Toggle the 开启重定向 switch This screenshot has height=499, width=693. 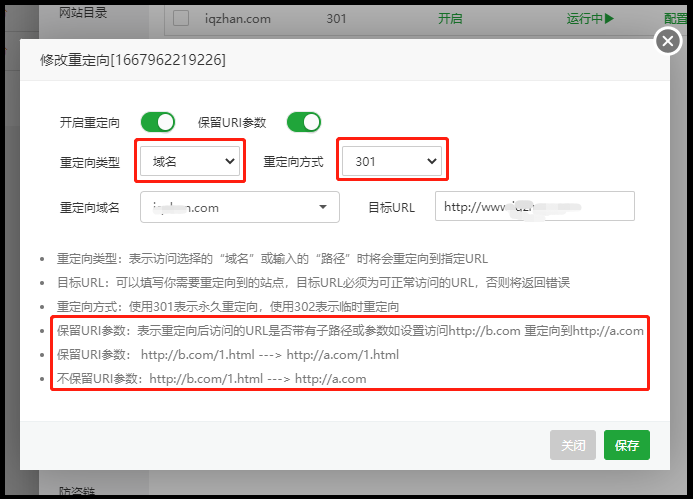click(158, 122)
